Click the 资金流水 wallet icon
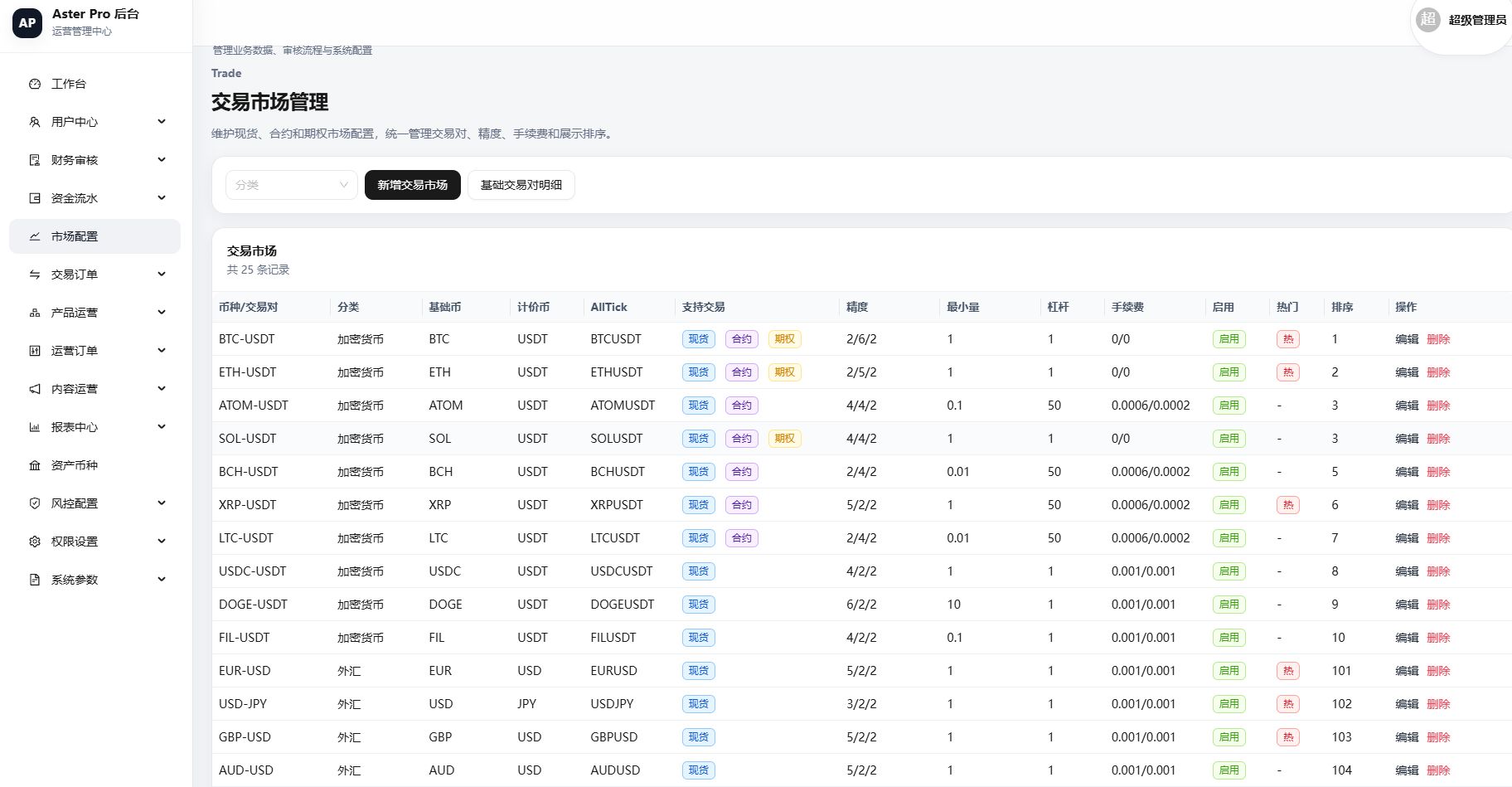 pyautogui.click(x=35, y=198)
